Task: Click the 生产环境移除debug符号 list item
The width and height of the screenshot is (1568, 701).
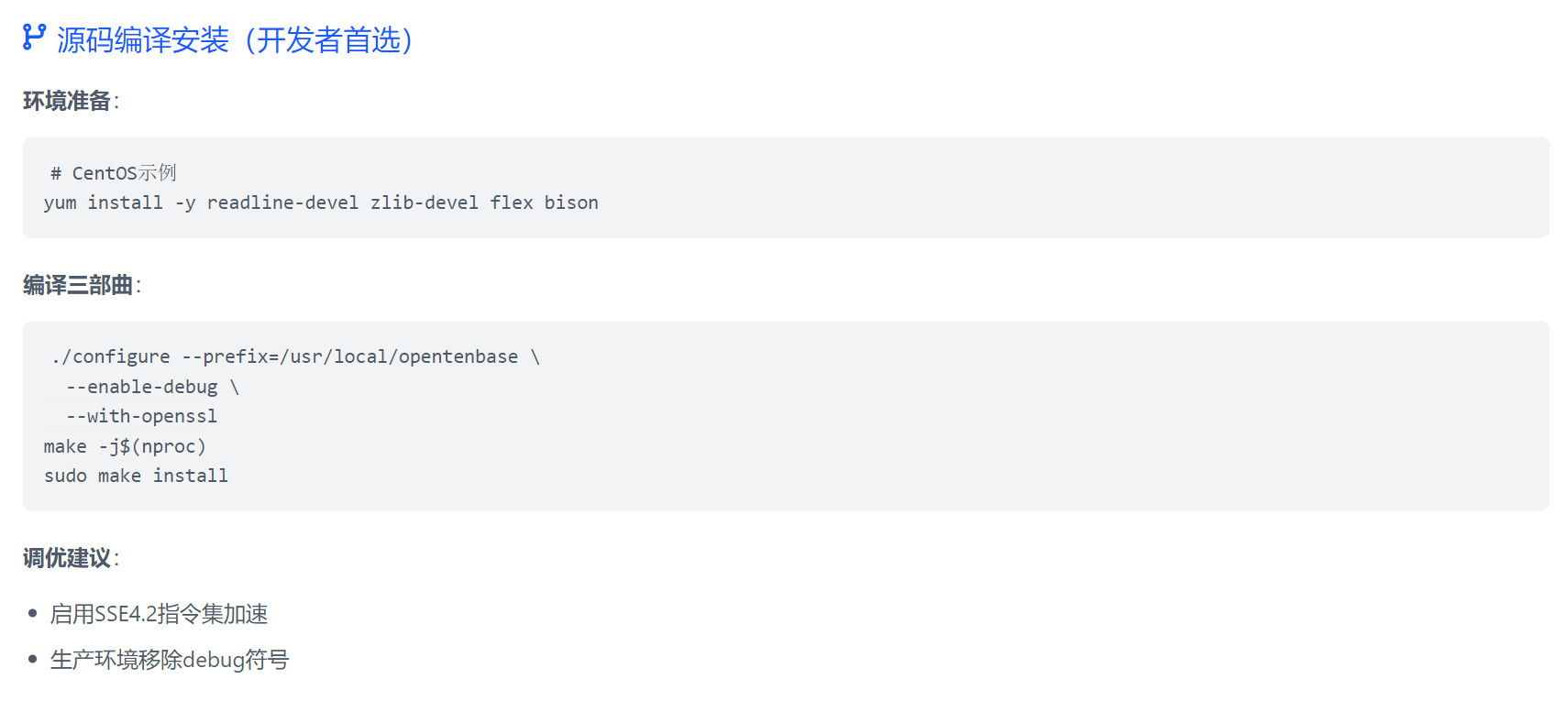Action: [x=170, y=660]
